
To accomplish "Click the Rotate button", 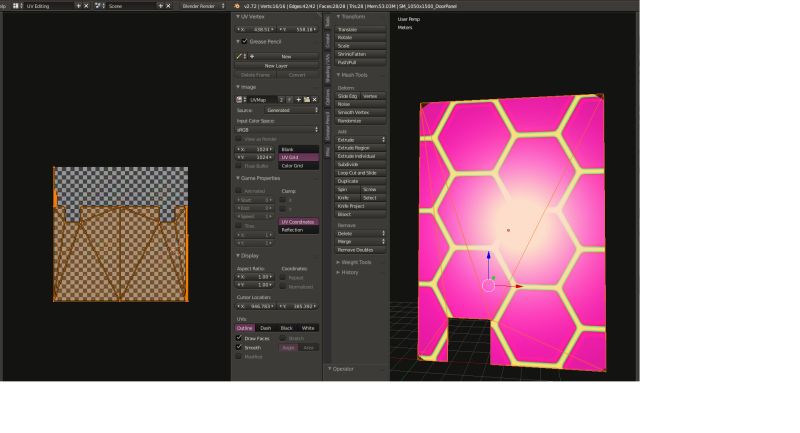I will (360, 38).
